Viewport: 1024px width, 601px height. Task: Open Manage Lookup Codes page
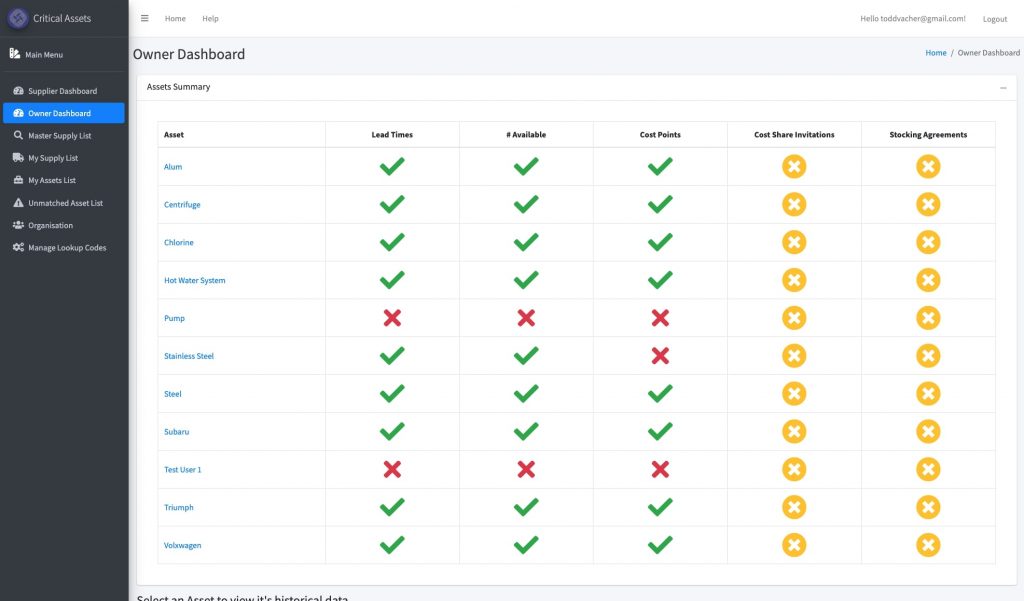[66, 248]
